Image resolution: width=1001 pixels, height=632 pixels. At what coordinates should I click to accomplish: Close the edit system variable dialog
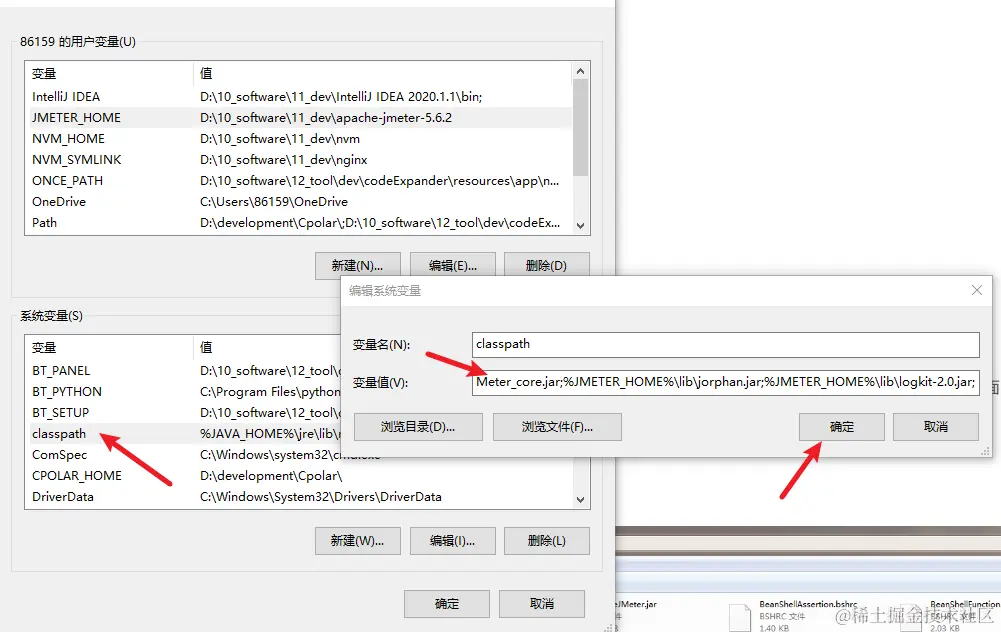[x=976, y=290]
